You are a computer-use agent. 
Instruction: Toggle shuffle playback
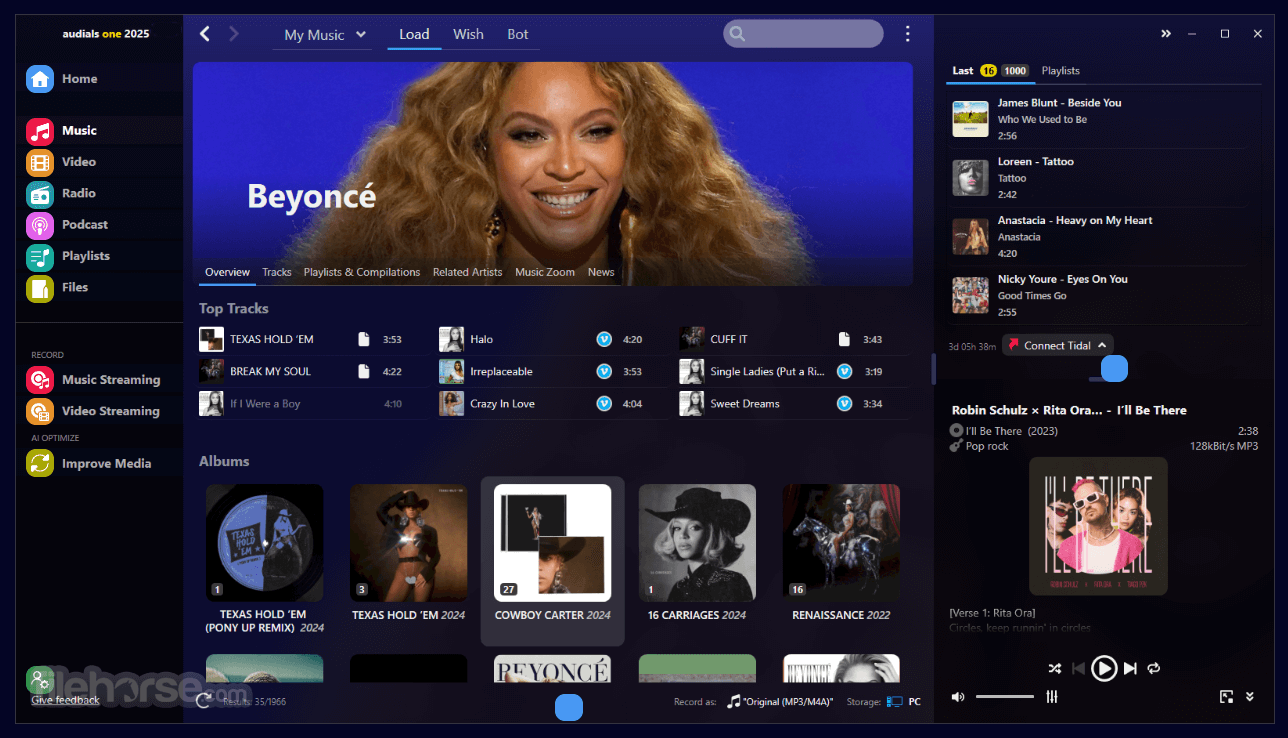pos(1054,668)
